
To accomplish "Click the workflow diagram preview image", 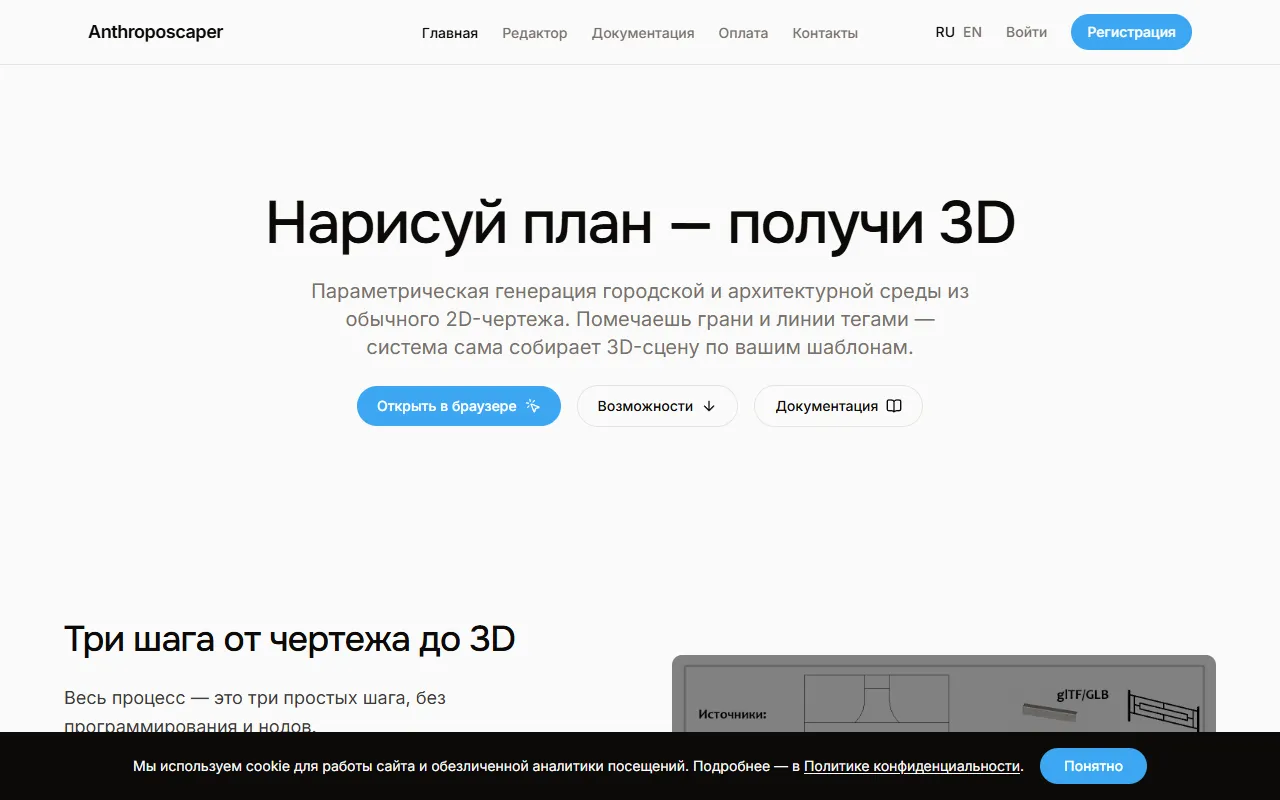I will coord(944,694).
